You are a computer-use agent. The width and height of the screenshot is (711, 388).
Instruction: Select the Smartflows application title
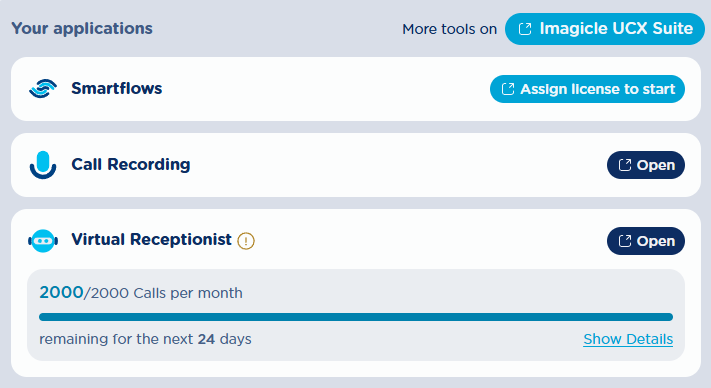point(117,88)
